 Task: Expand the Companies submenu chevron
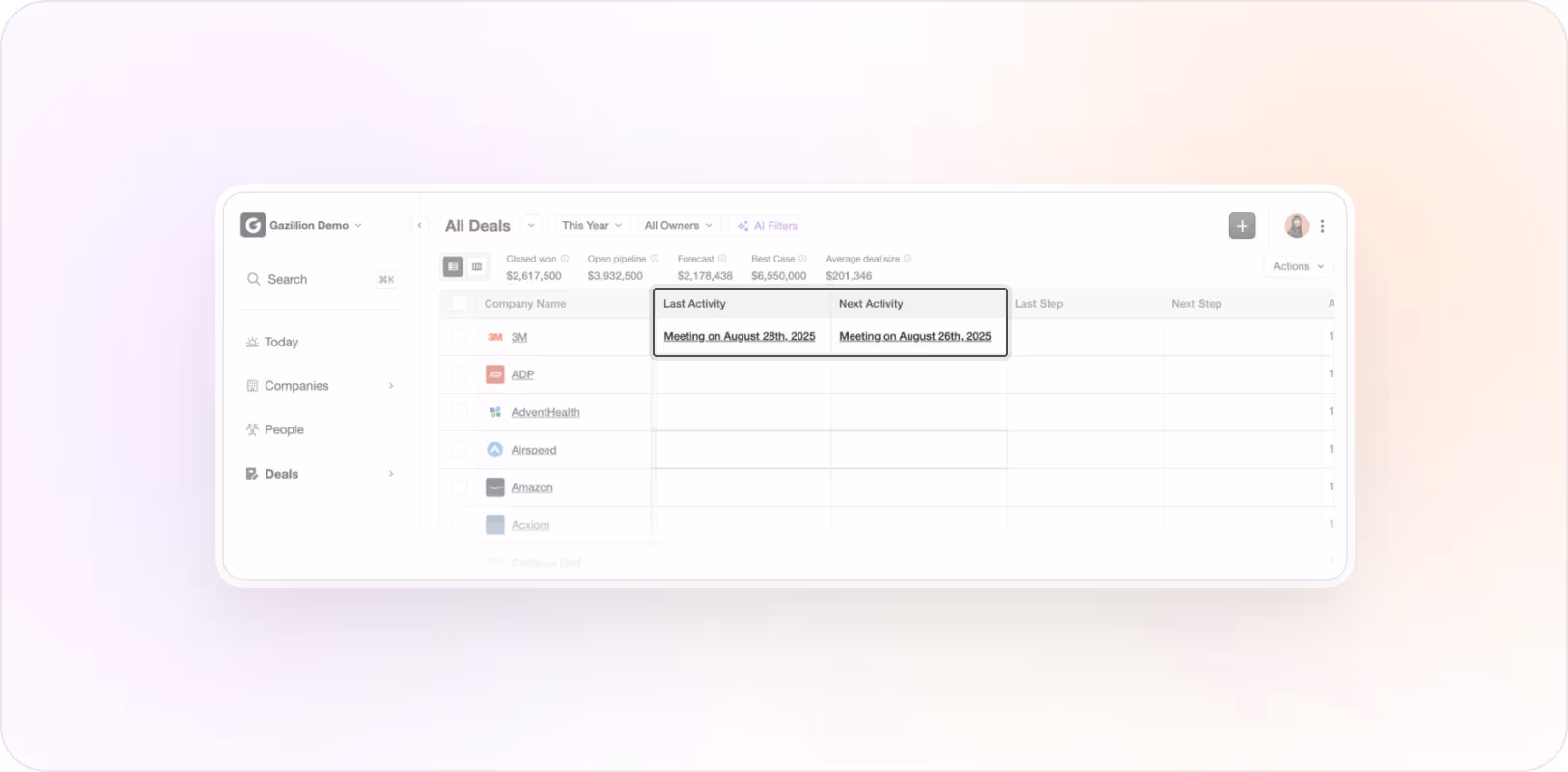[x=391, y=386]
